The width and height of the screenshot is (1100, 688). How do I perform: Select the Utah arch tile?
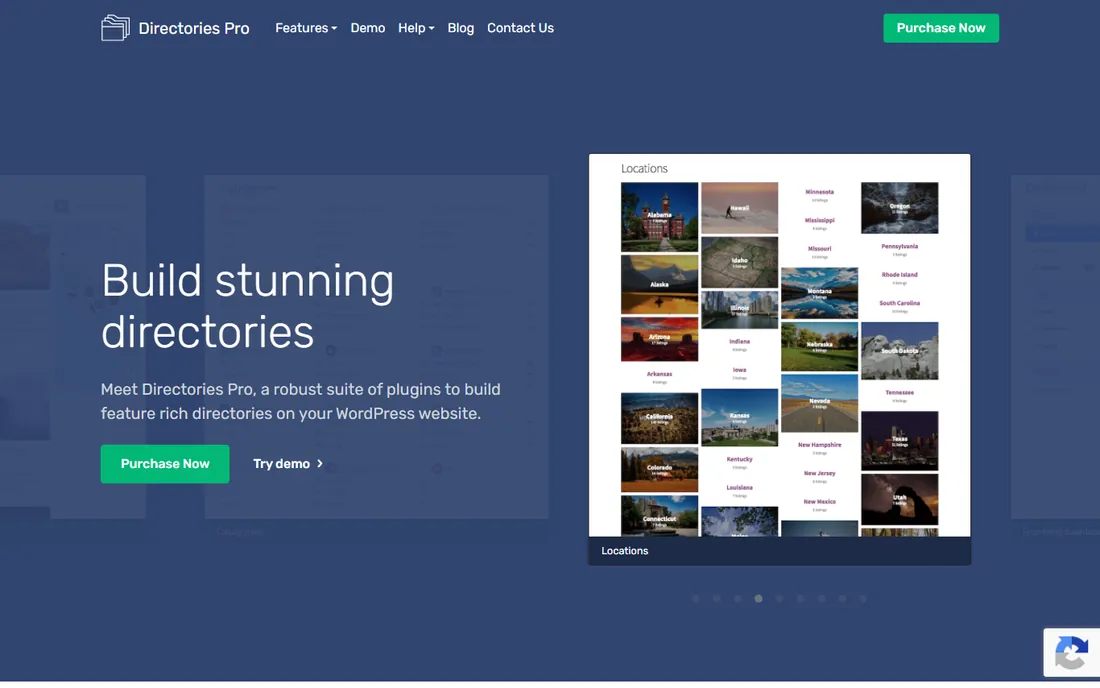point(899,499)
